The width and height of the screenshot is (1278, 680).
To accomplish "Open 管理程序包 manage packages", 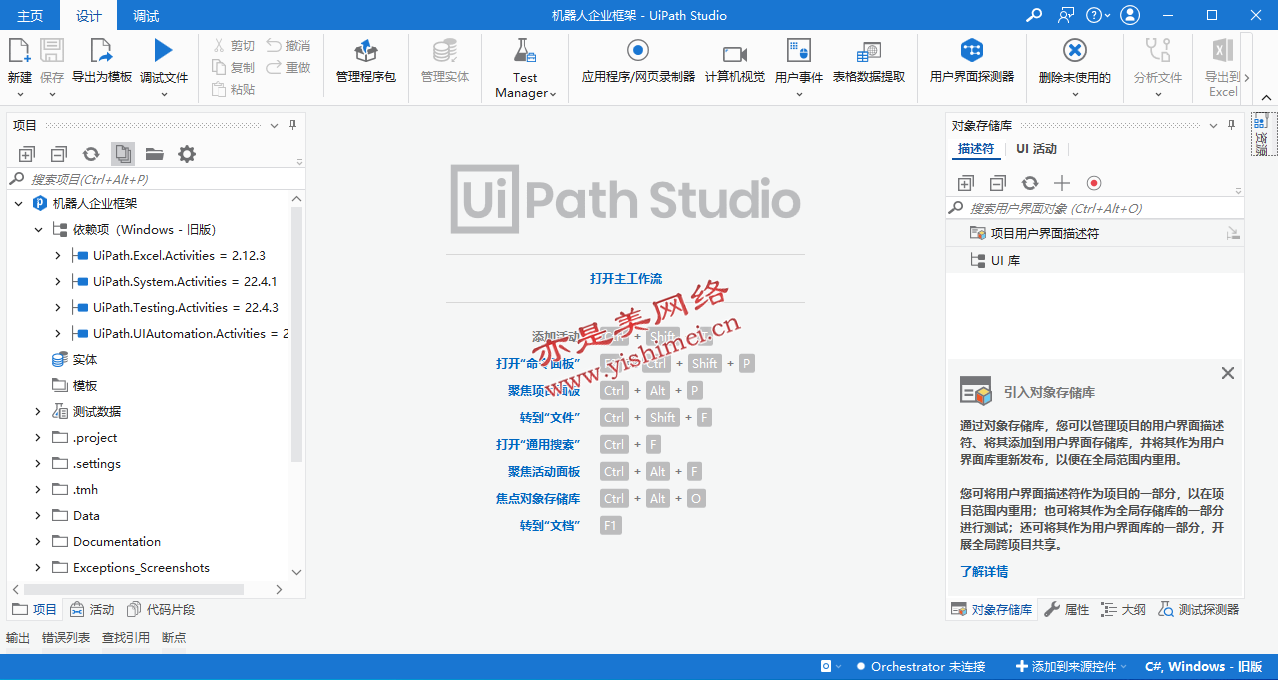I will tap(365, 51).
